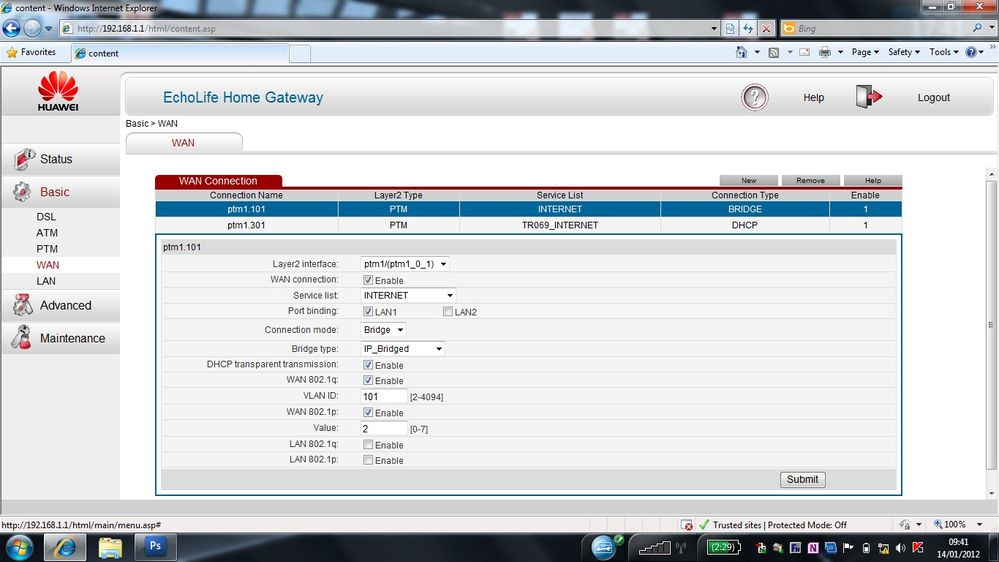Open the Home icon in IE toolbar
The width and height of the screenshot is (999, 562).
tap(741, 52)
